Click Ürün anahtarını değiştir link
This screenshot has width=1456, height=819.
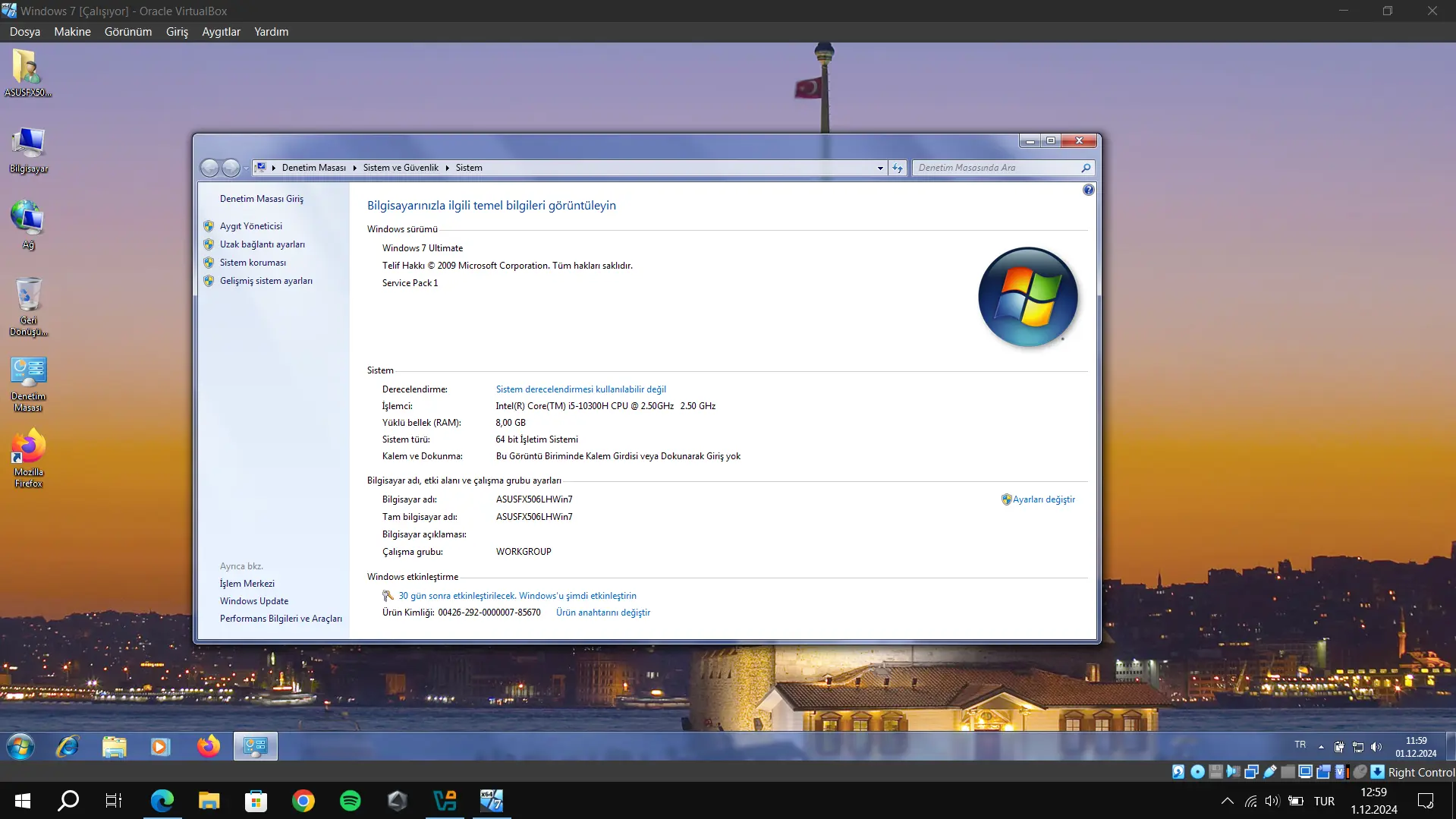tap(603, 613)
